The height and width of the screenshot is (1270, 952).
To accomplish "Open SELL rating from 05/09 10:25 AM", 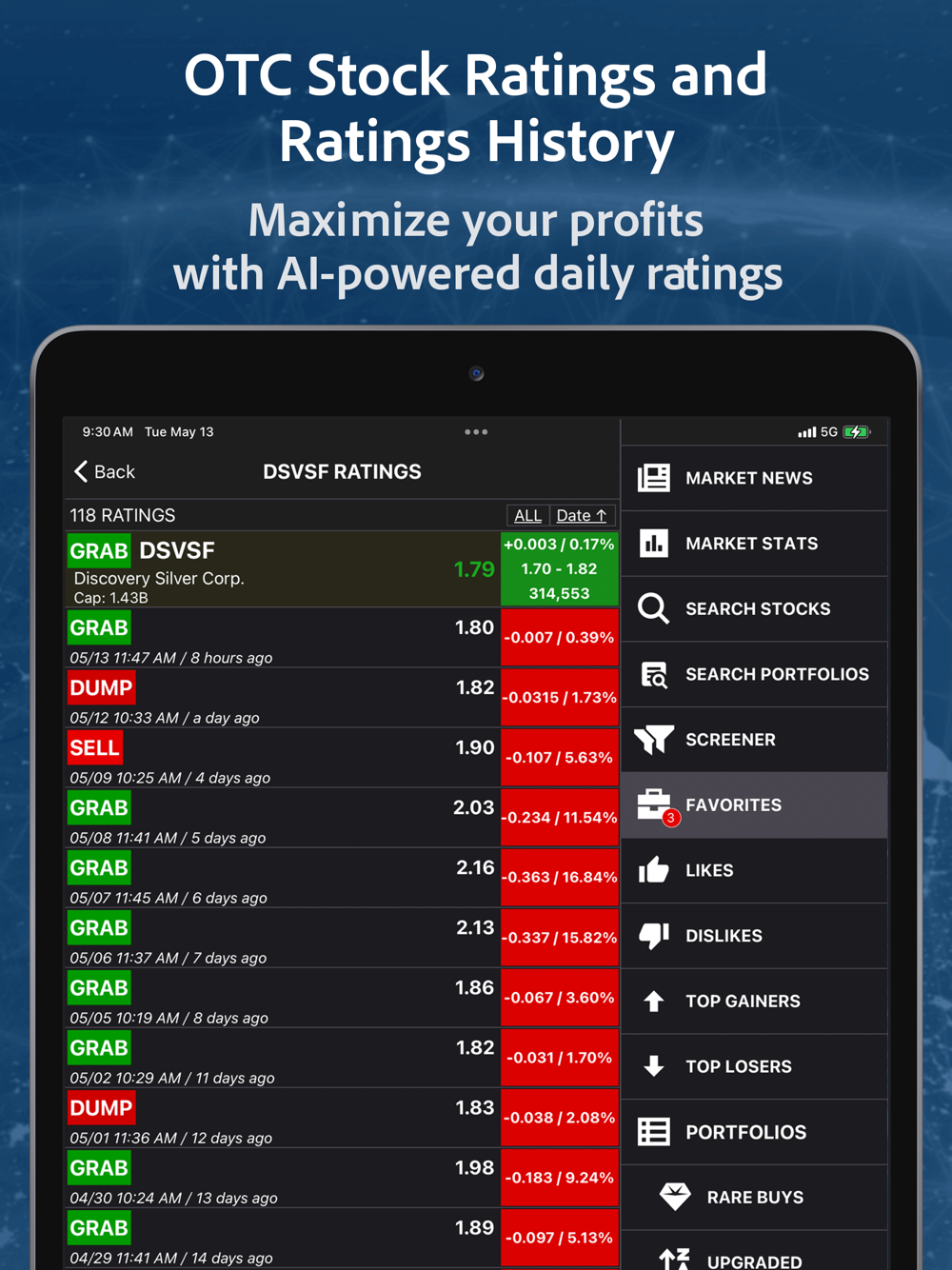I will [341, 758].
